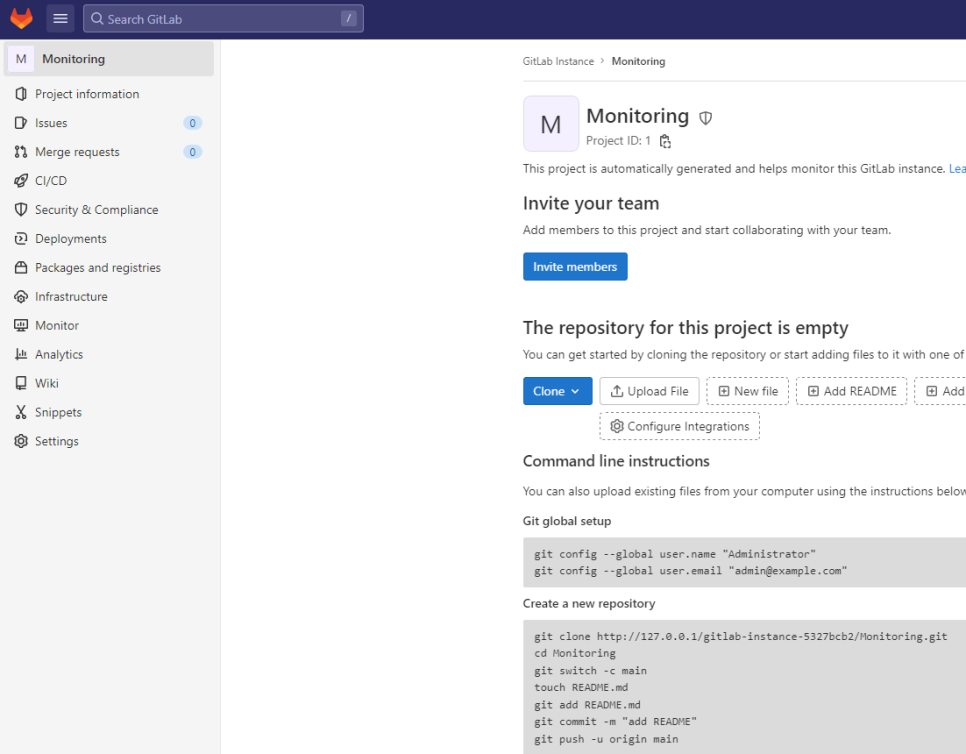Click the Settings gear icon
The width and height of the screenshot is (966, 754).
pos(21,441)
